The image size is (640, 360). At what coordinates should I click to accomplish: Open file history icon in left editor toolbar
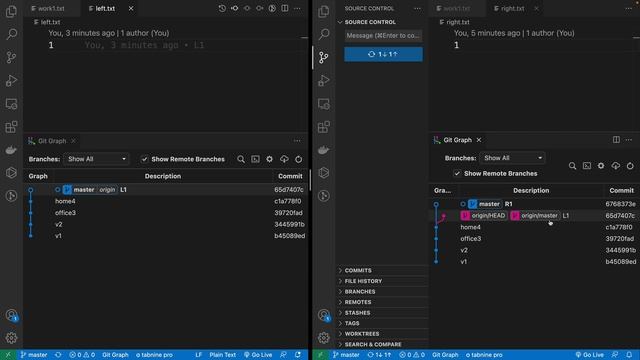[222, 8]
